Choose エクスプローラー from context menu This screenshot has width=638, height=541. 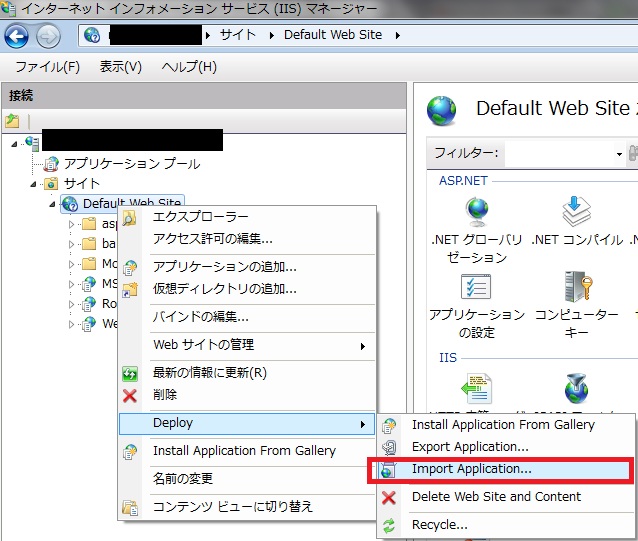(247, 216)
